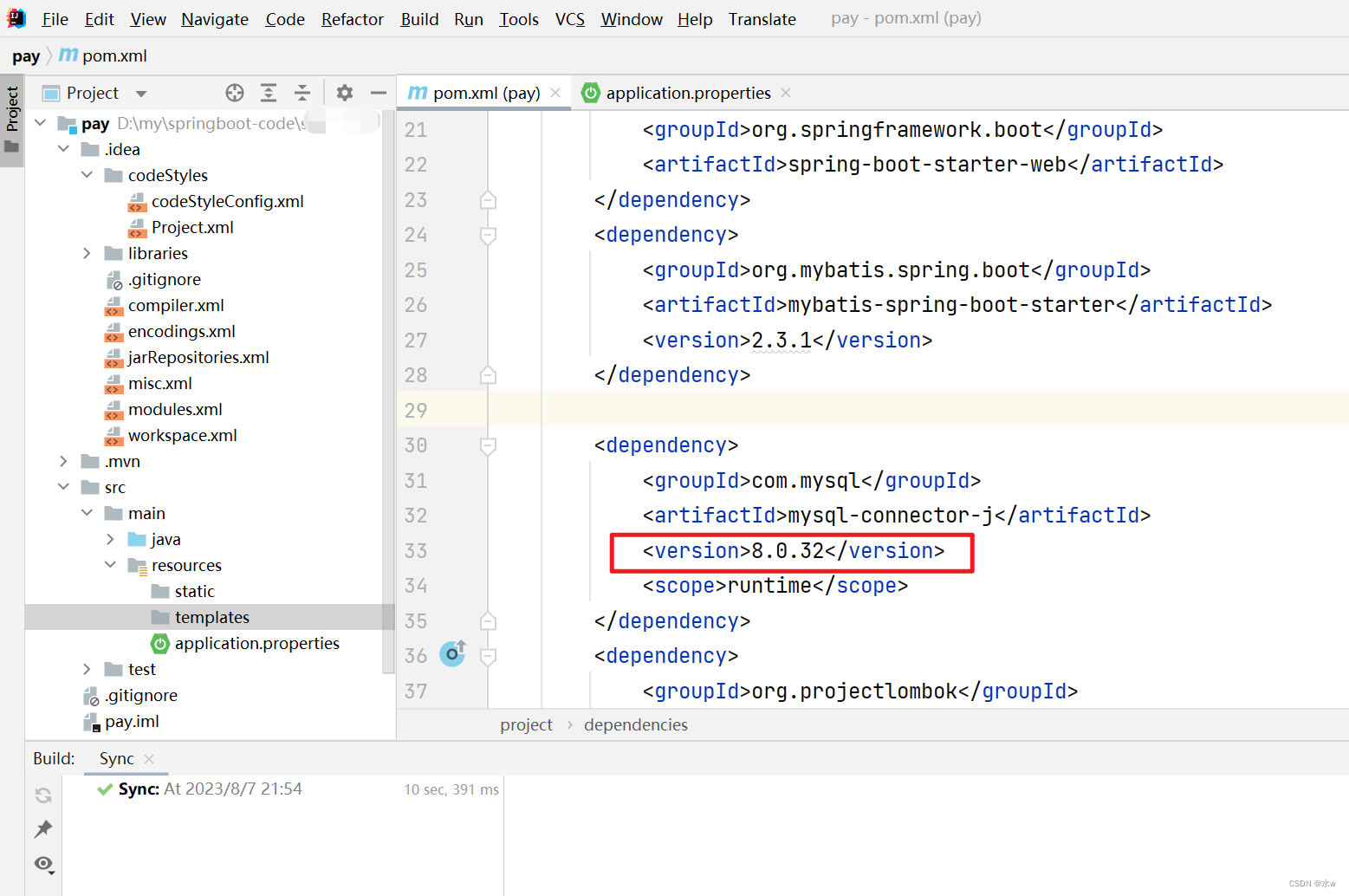
Task: Click the refresh sync icon in Build panel
Action: [x=42, y=795]
